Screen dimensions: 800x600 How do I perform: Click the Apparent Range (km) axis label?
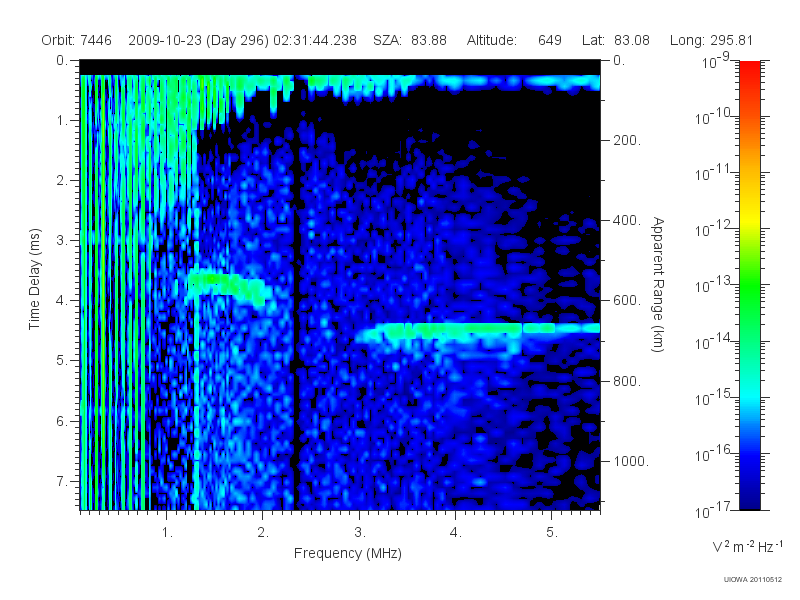[658, 285]
